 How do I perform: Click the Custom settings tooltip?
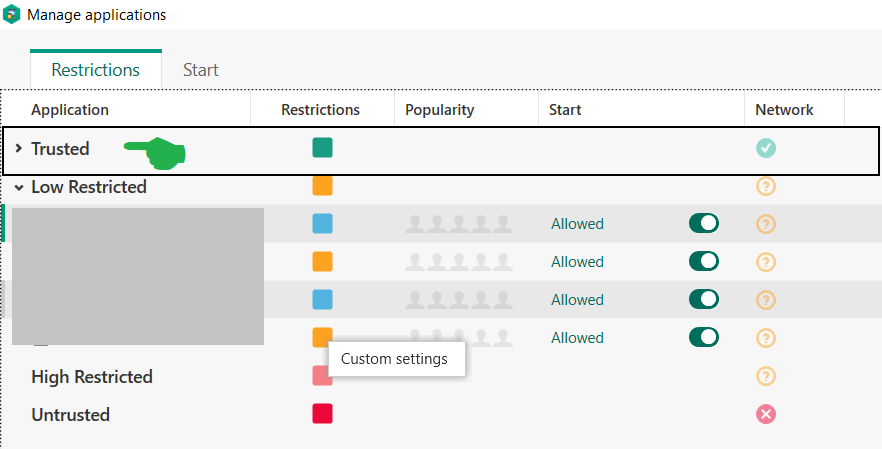[x=394, y=358]
